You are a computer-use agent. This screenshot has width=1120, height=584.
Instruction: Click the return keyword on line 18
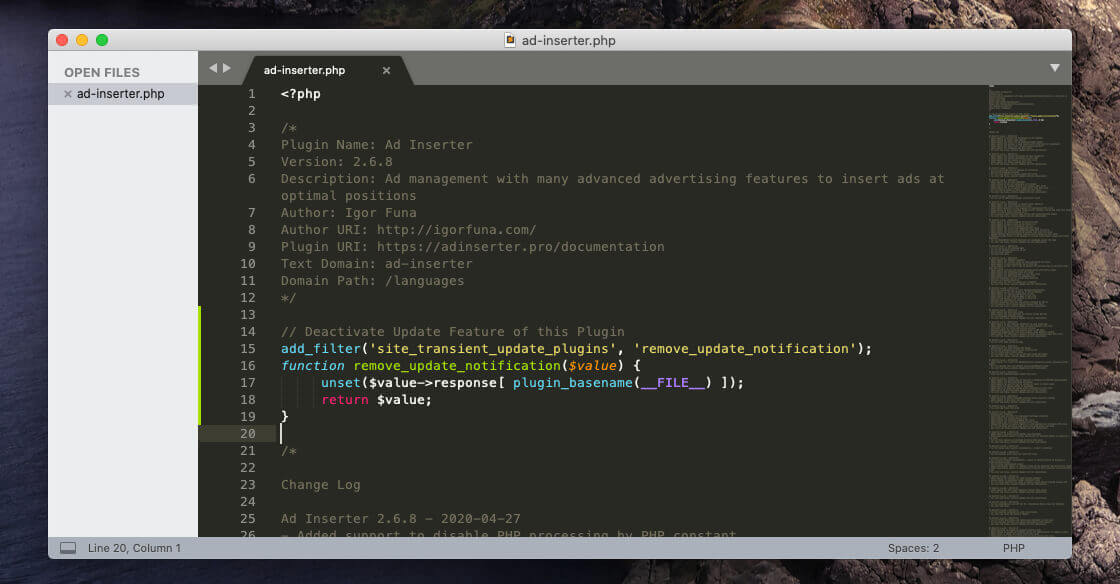pyautogui.click(x=345, y=400)
